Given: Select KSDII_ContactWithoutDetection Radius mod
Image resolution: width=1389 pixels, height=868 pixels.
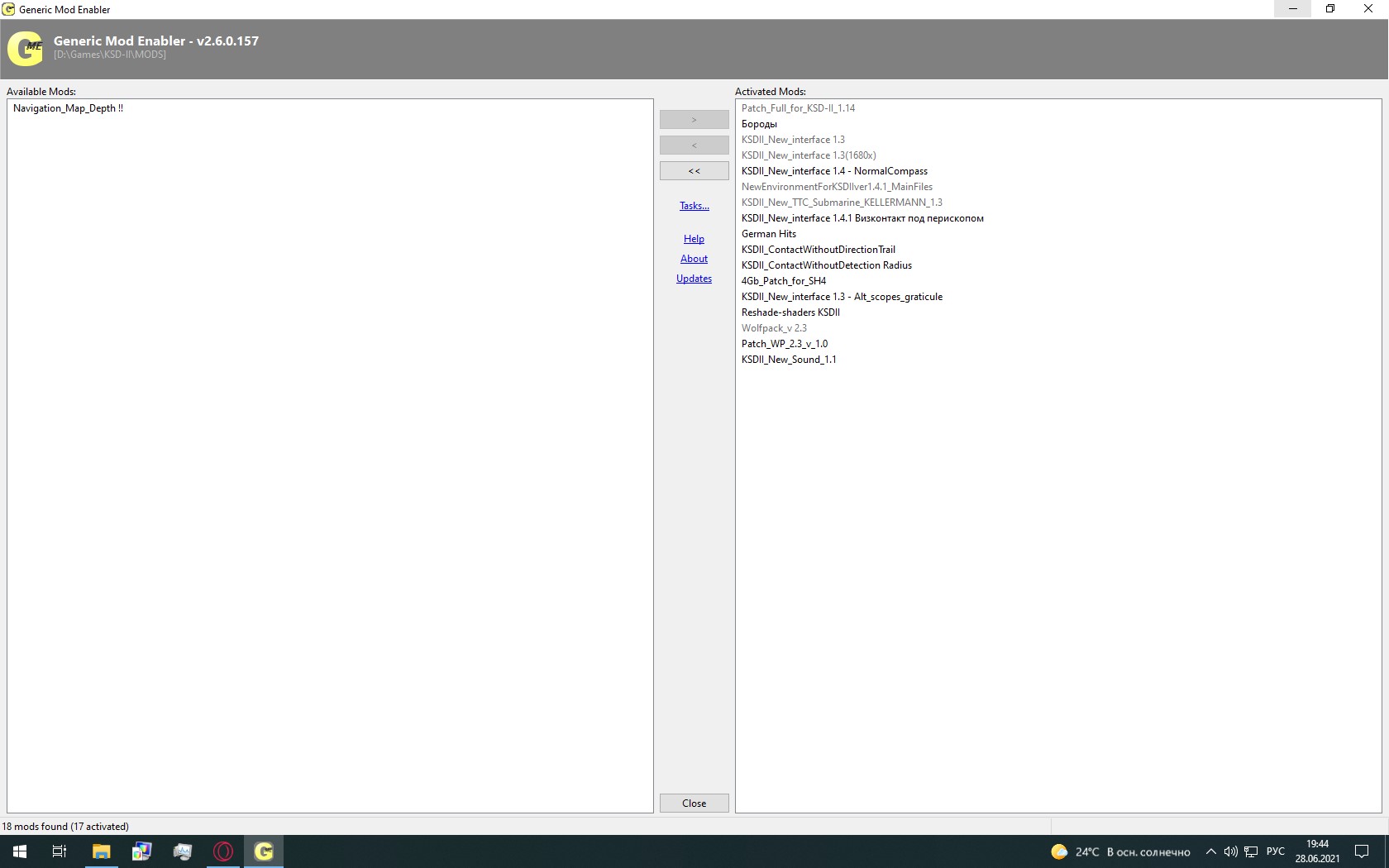Looking at the screenshot, I should (x=827, y=265).
